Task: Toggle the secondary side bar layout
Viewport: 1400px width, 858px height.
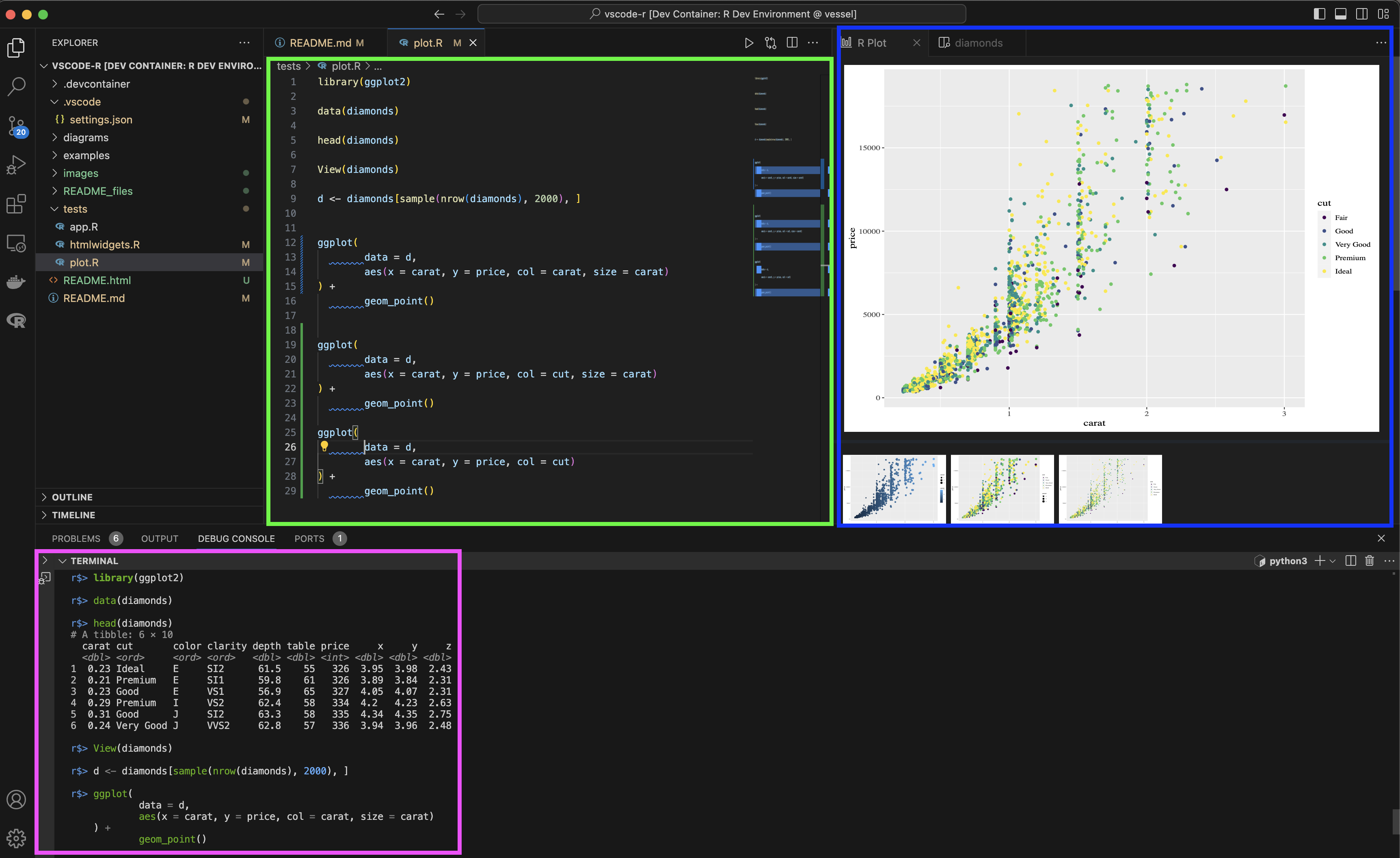Action: [x=1362, y=14]
